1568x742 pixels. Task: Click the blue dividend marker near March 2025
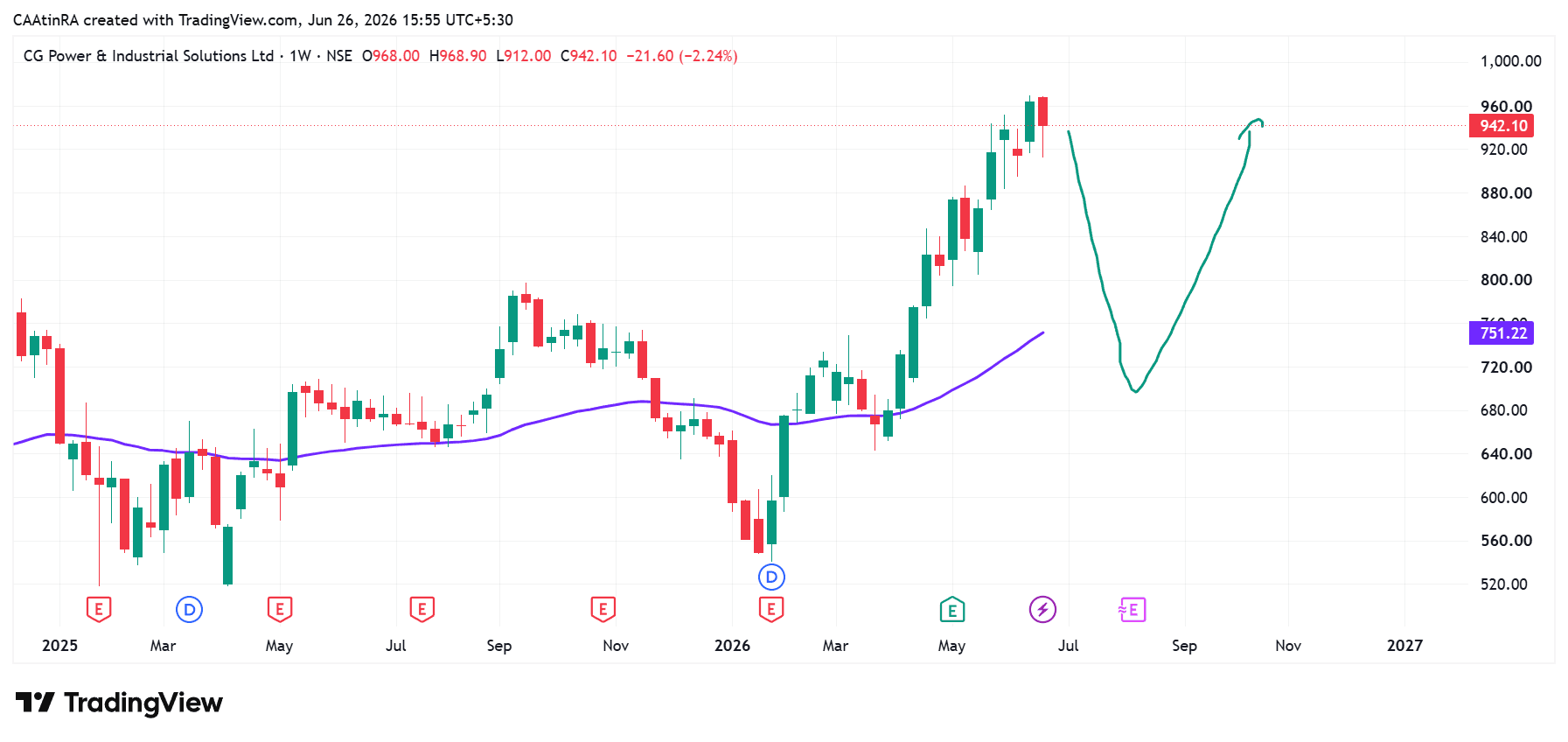[189, 609]
